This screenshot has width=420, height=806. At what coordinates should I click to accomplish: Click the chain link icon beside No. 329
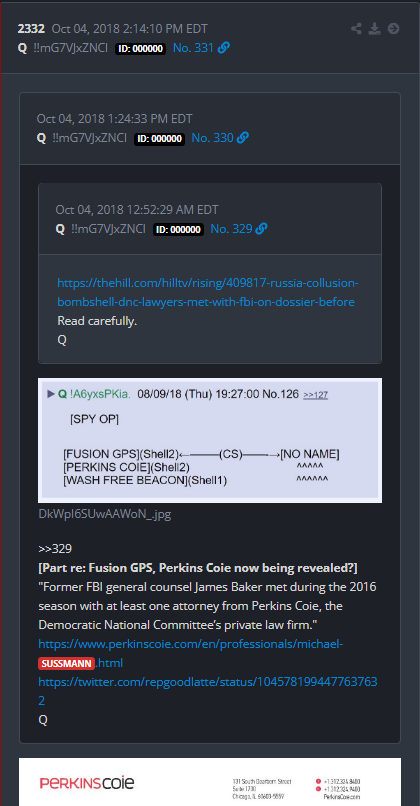(x=261, y=229)
